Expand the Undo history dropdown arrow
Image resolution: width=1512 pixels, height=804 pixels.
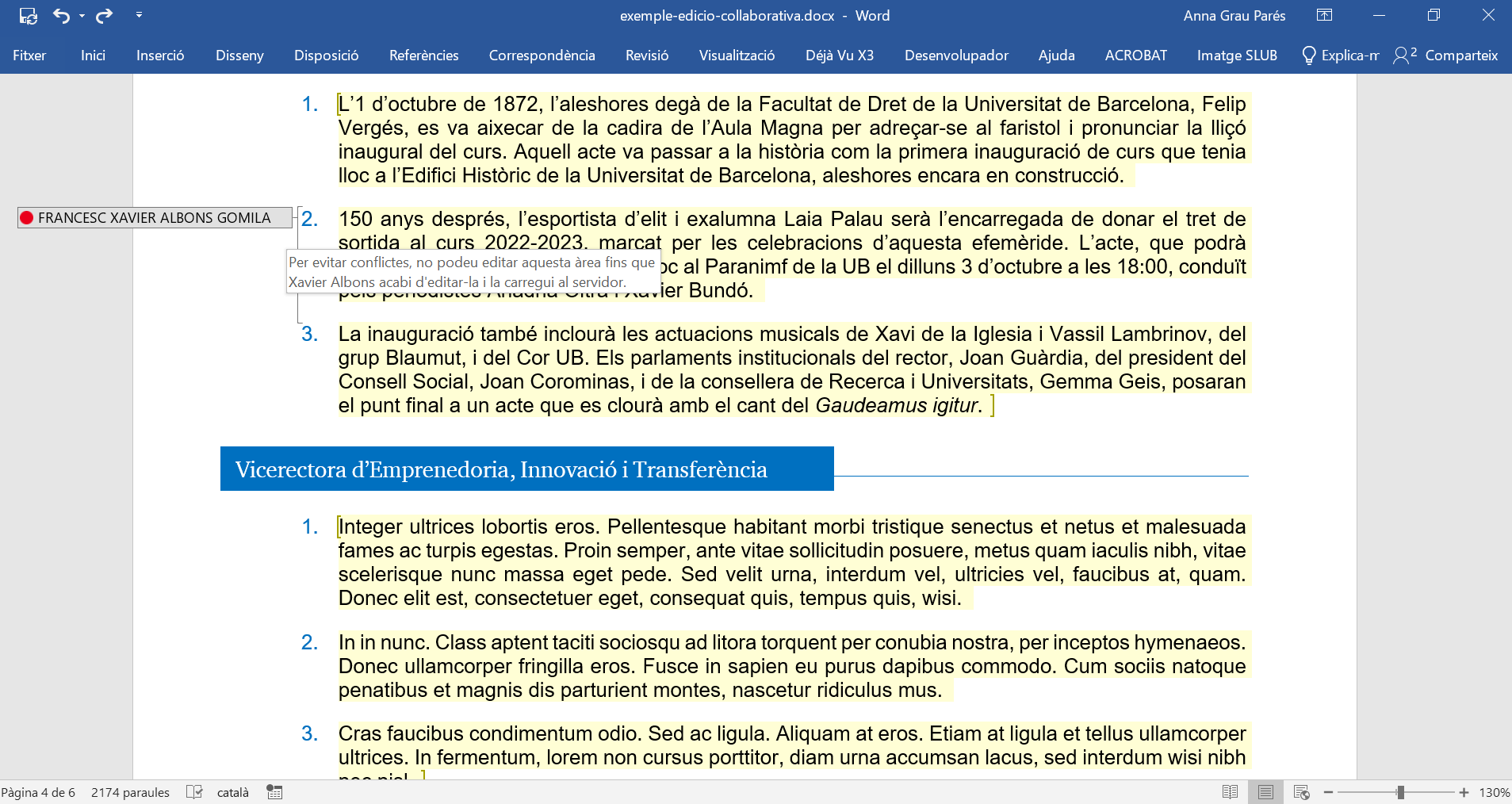point(82,16)
